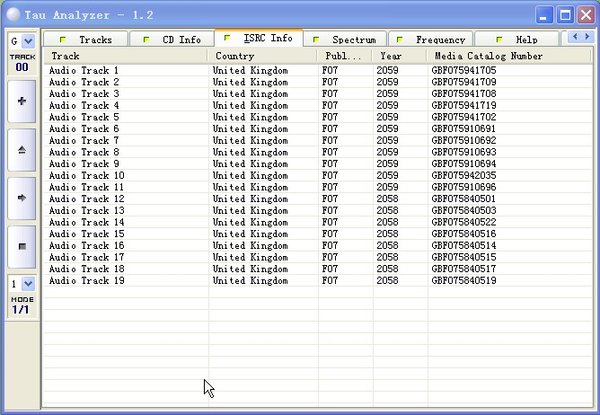Select the Audio Track 10 row
600x415 pixels.
pyautogui.click(x=318, y=176)
